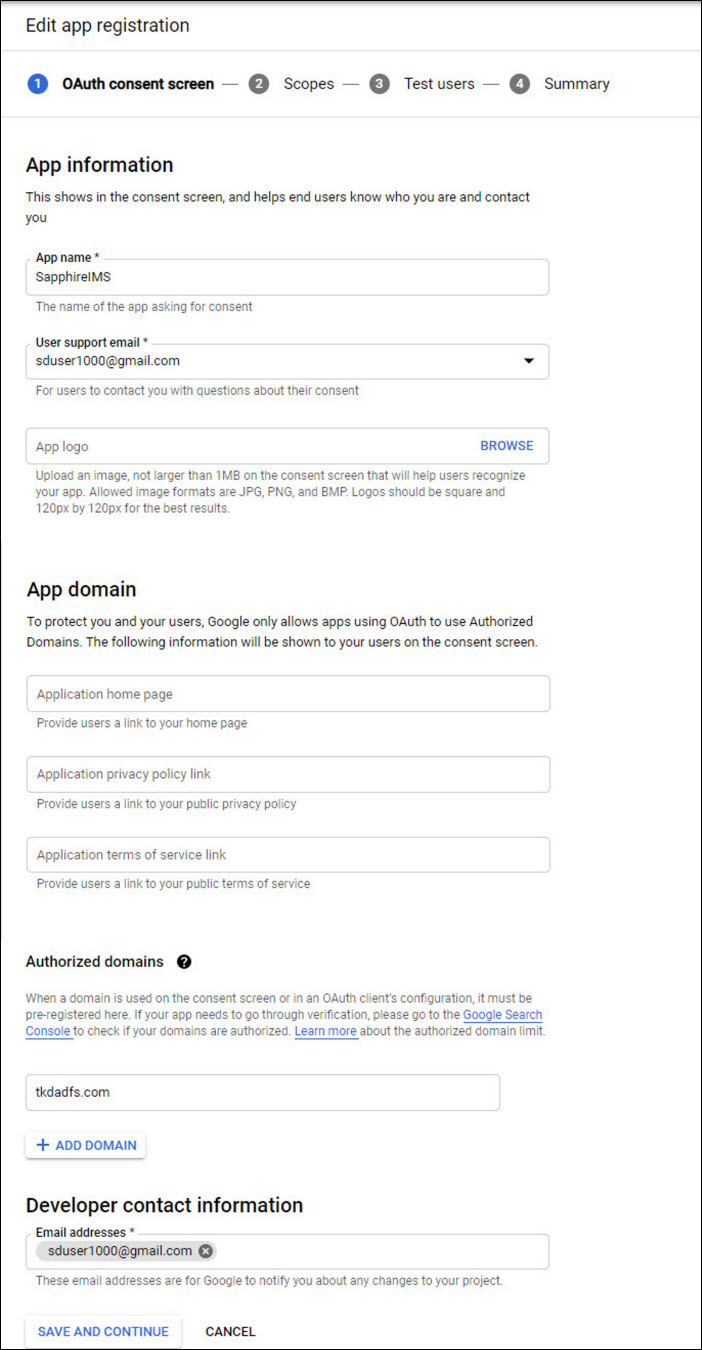The image size is (702, 1350).
Task: Click Save and Continue
Action: click(x=103, y=1331)
